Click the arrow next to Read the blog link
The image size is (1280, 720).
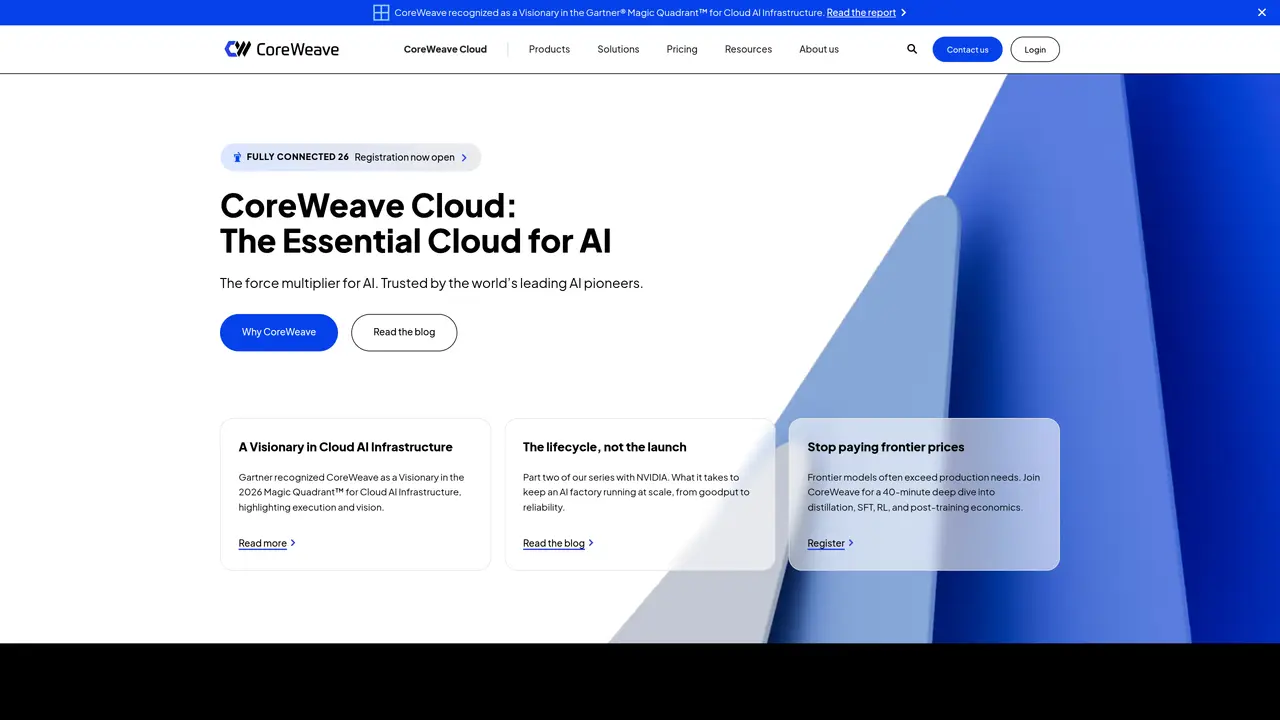tap(591, 543)
